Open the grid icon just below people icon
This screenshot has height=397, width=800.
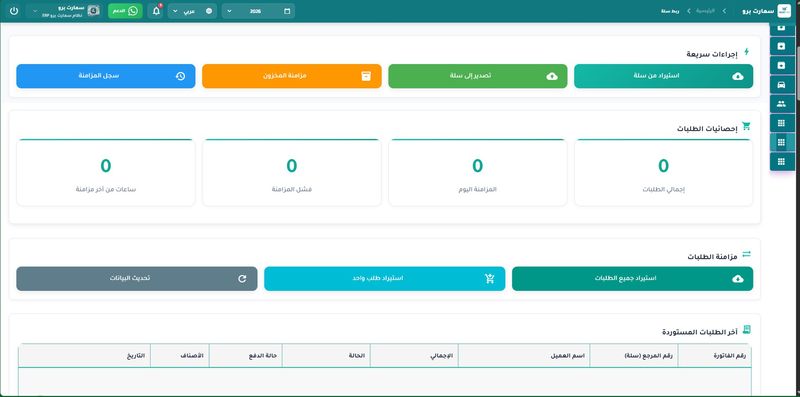[x=781, y=123]
